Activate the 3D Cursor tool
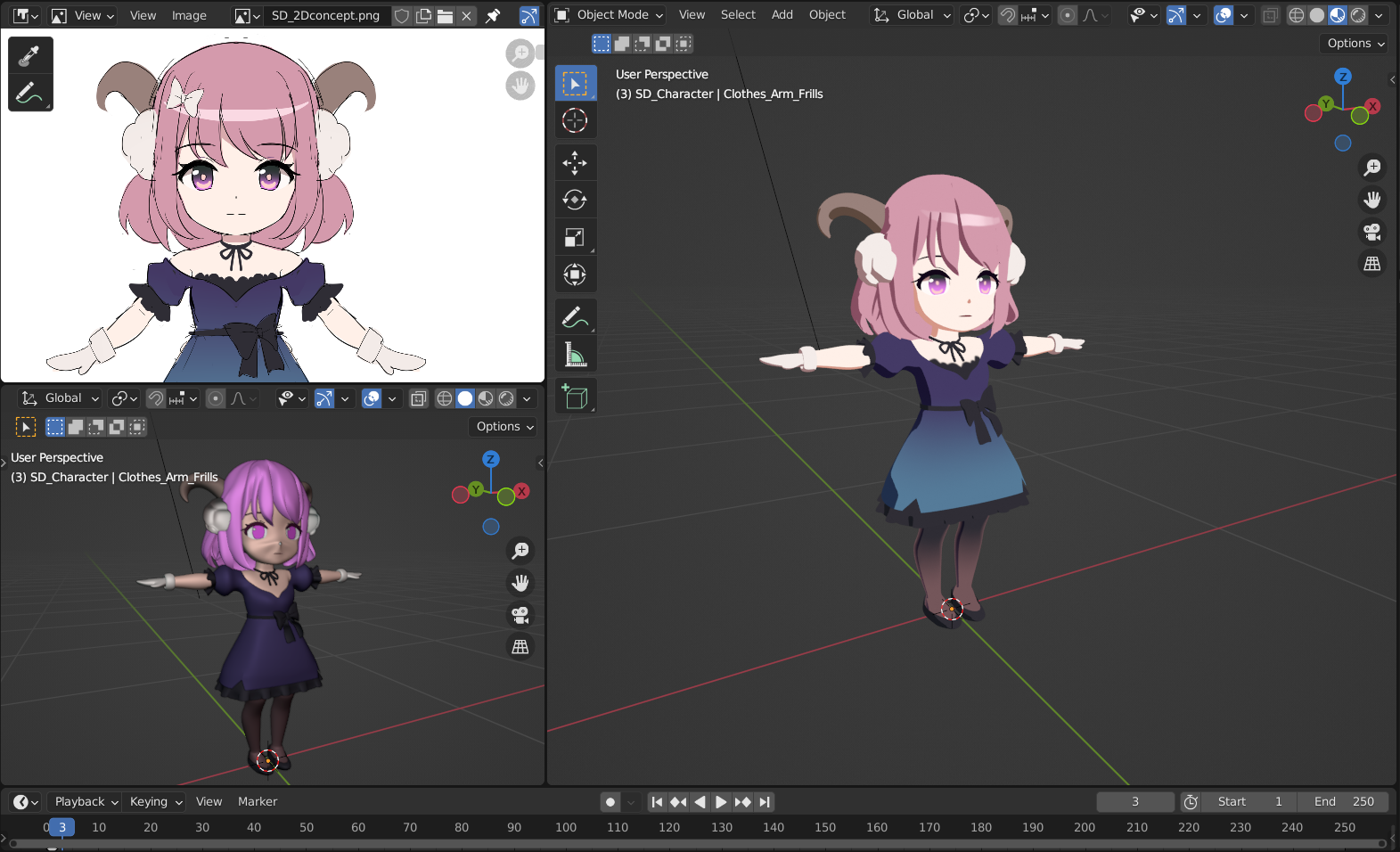The width and height of the screenshot is (1400, 852). (575, 120)
